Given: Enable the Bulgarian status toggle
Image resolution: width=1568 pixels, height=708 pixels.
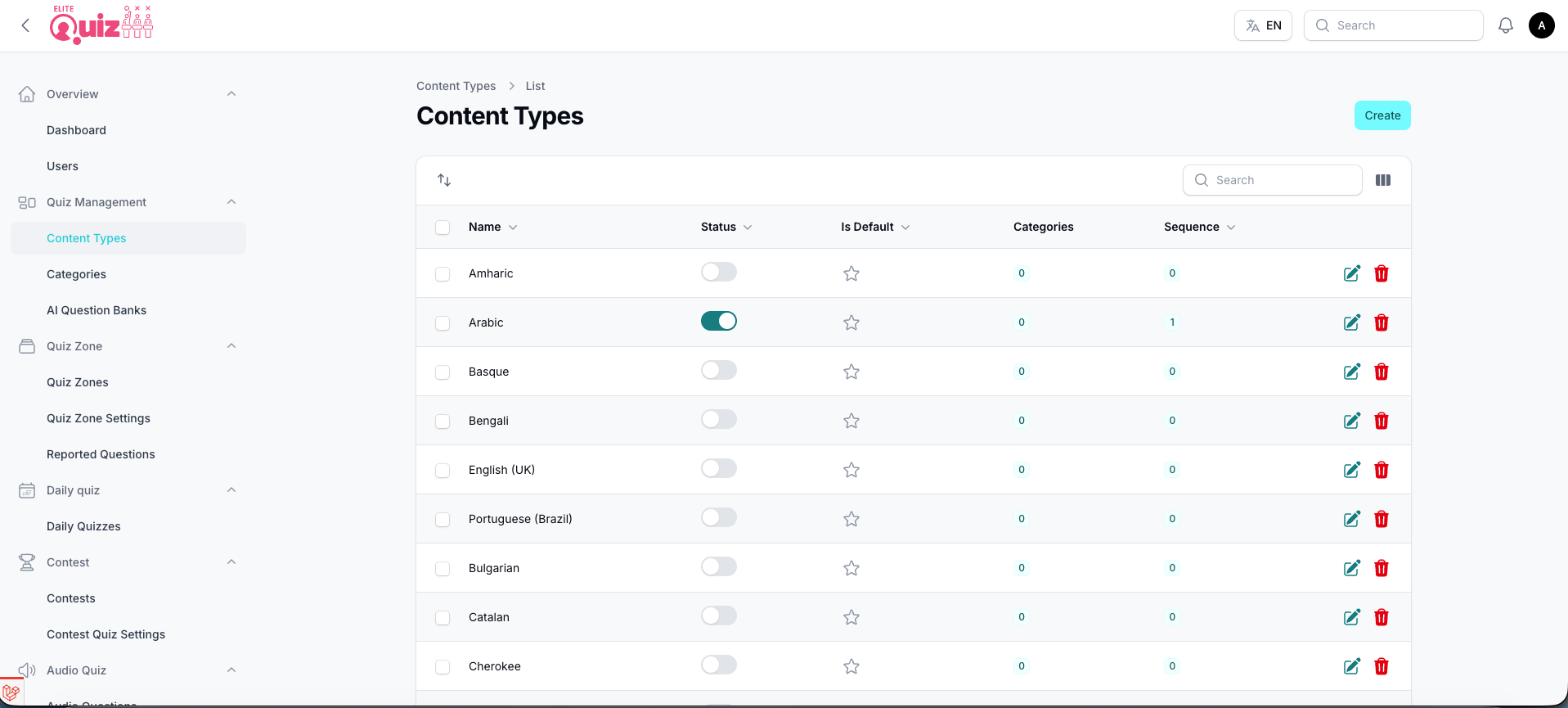Looking at the screenshot, I should point(719,566).
